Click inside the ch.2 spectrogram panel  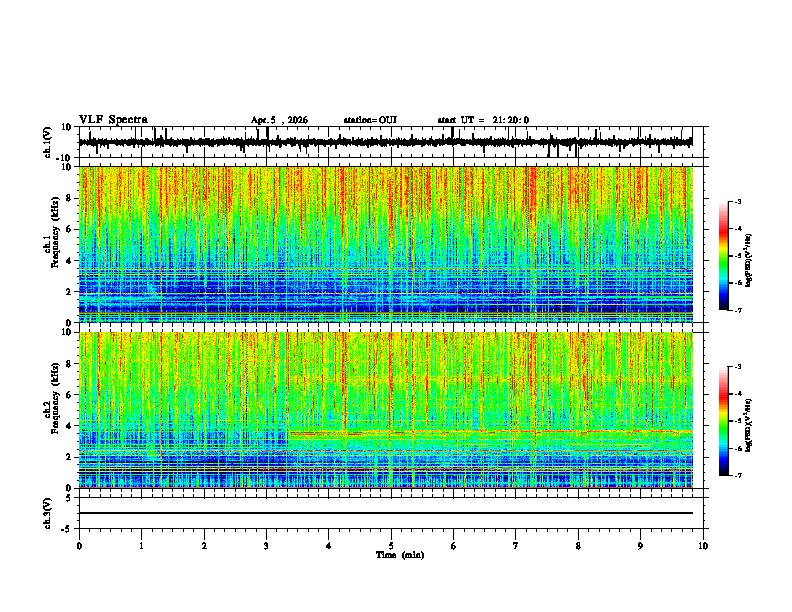[x=386, y=410]
